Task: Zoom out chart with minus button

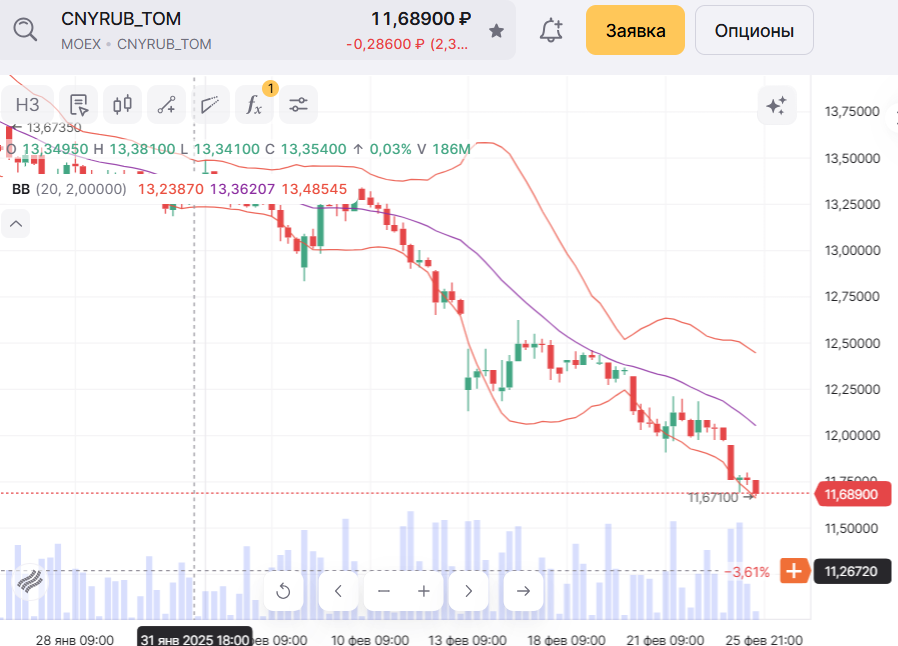Action: click(x=383, y=591)
